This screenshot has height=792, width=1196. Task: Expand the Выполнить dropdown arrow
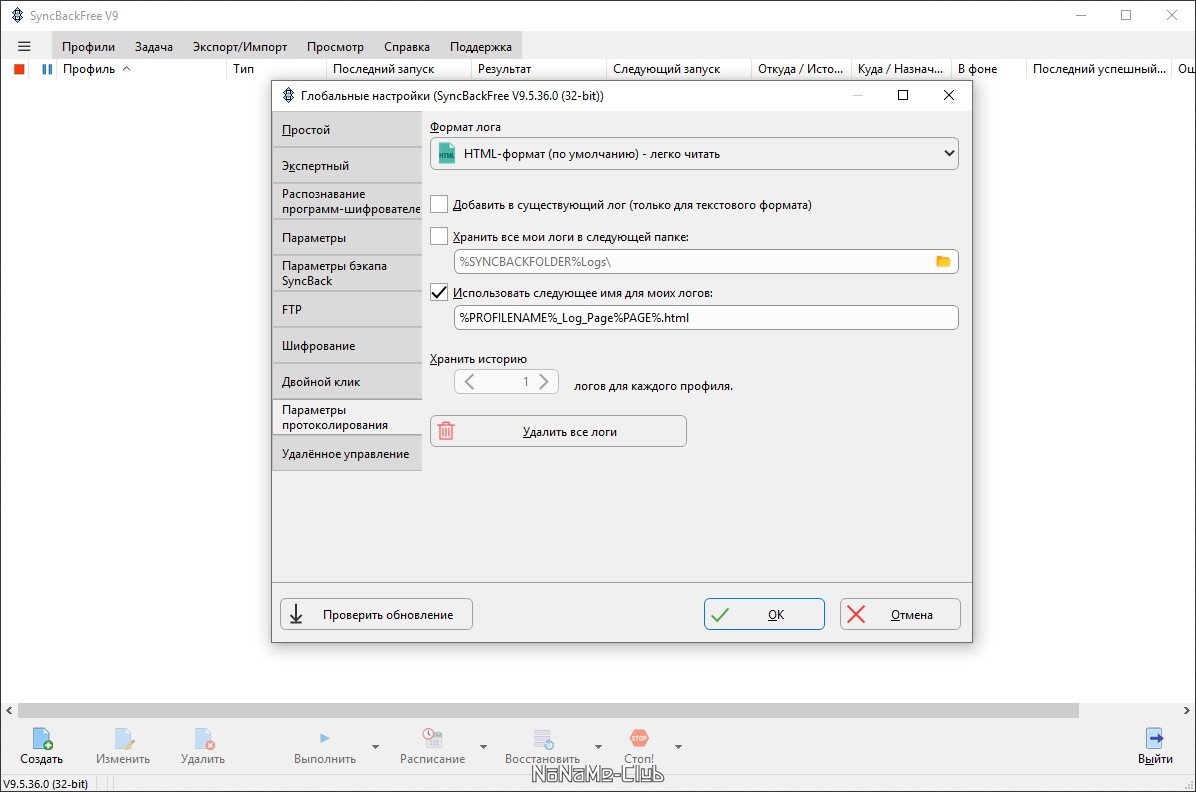(x=375, y=747)
